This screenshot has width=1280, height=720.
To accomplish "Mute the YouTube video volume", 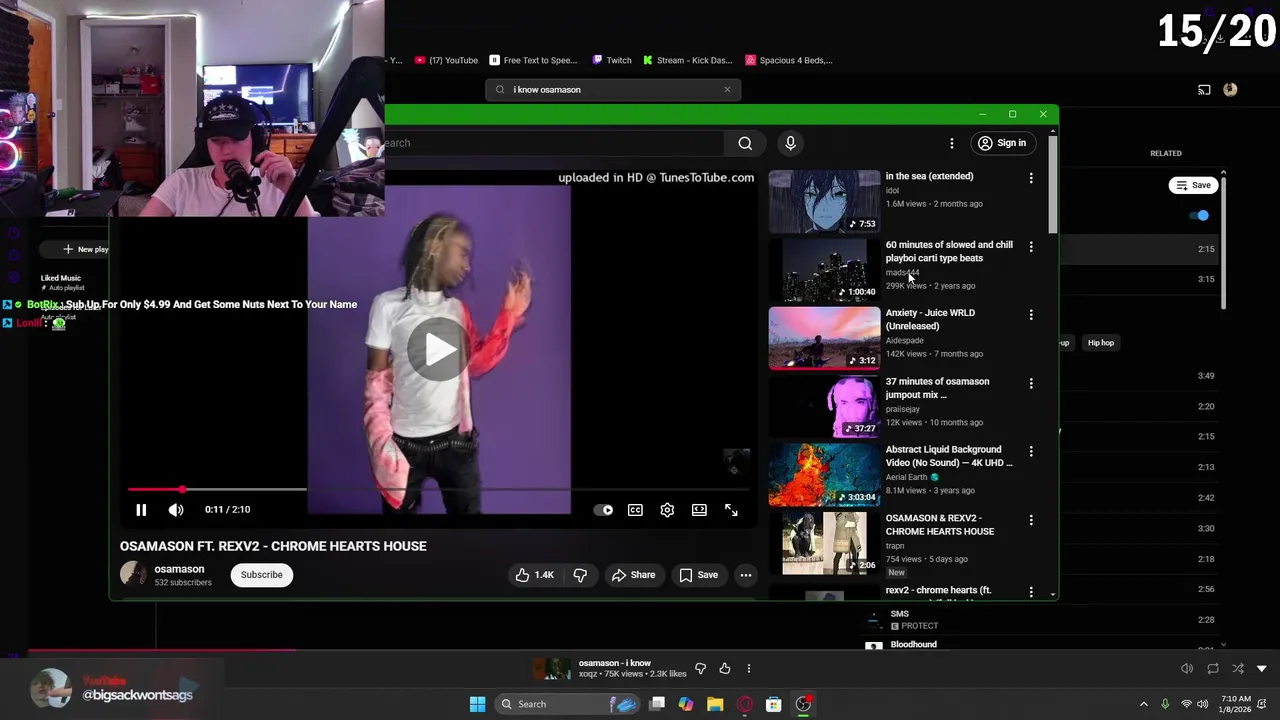I will coord(176,510).
